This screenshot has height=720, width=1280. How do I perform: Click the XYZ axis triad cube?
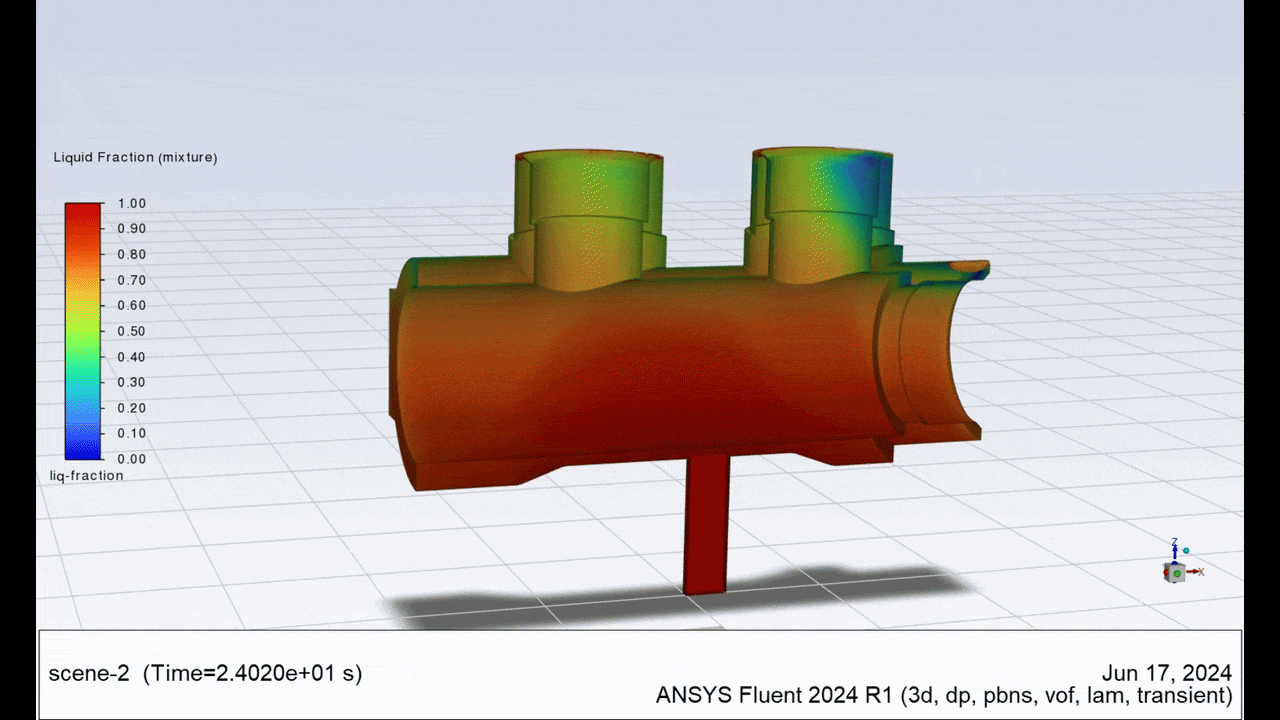[x=1176, y=572]
